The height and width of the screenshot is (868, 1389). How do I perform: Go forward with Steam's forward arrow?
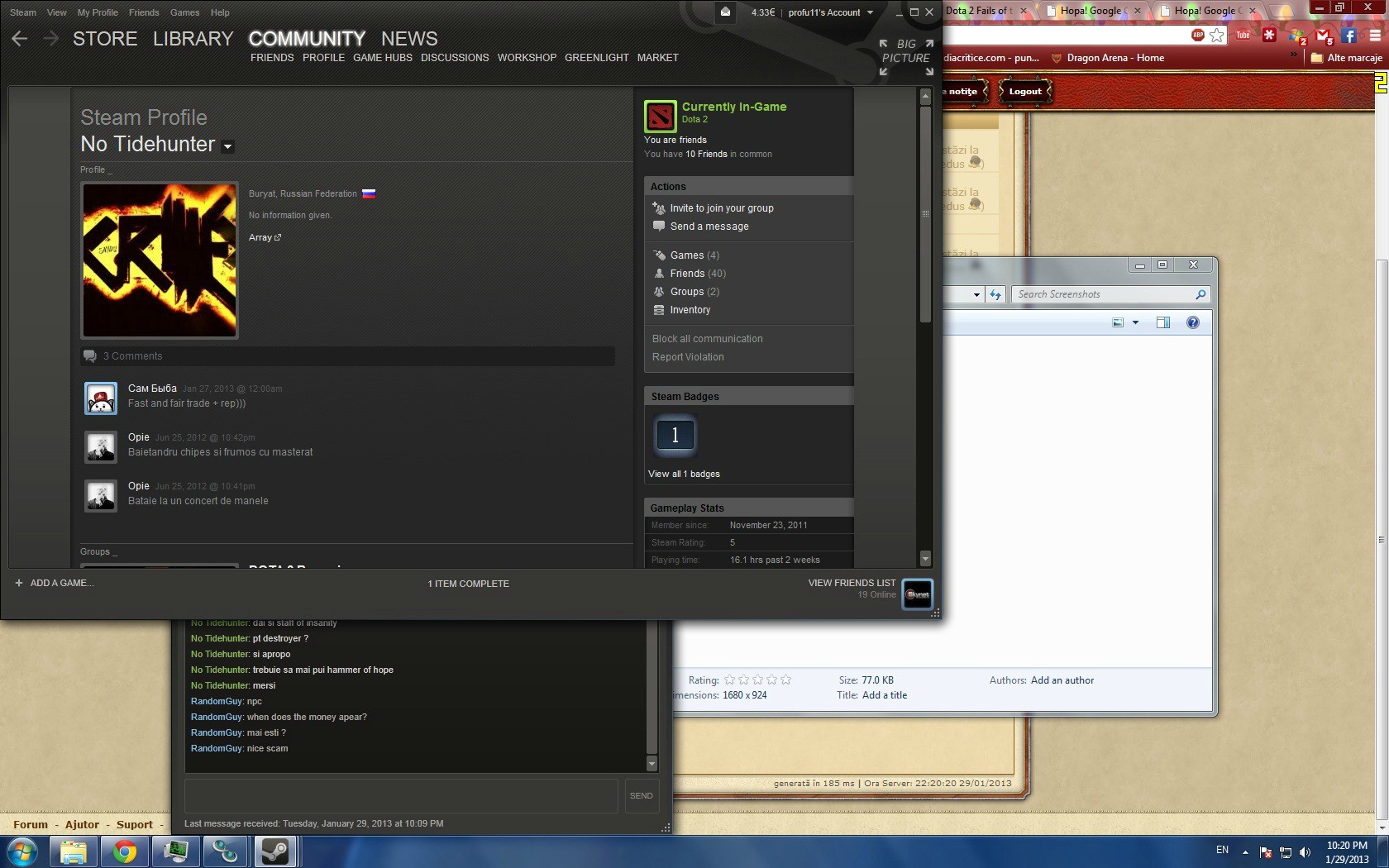coord(50,39)
